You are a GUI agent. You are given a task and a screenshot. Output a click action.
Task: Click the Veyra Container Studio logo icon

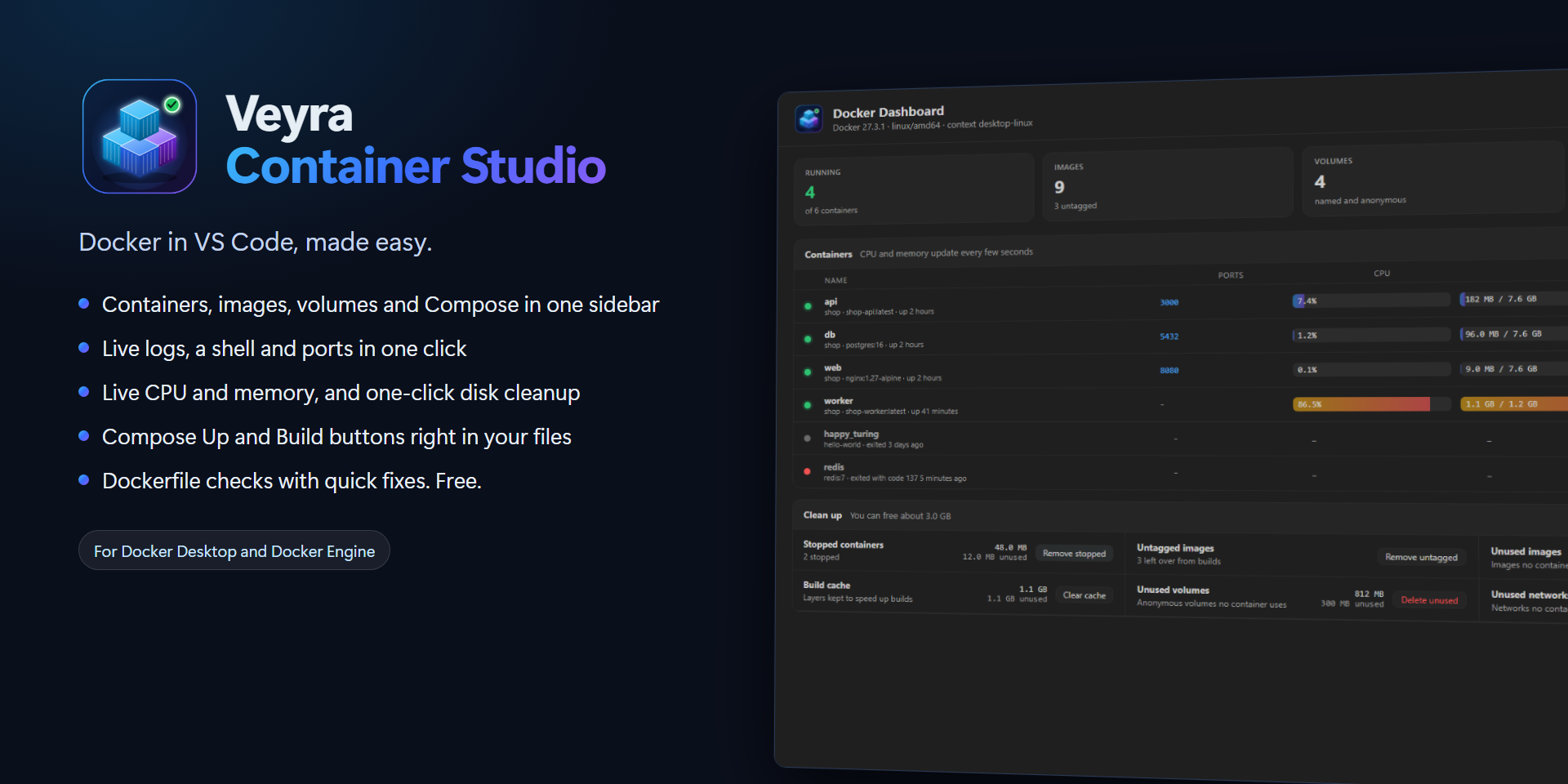point(140,136)
